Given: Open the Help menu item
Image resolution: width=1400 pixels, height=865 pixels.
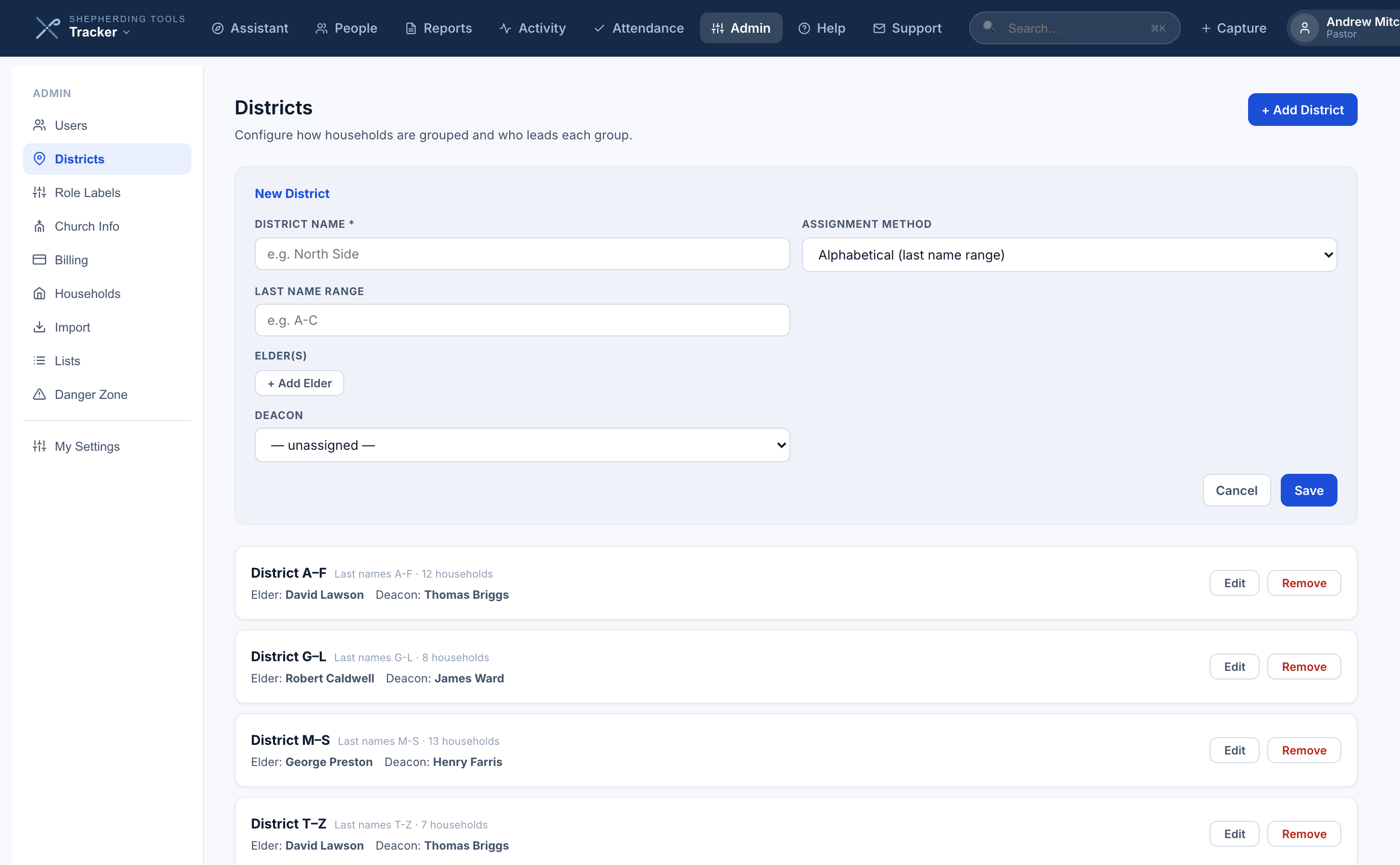Looking at the screenshot, I should pyautogui.click(x=821, y=28).
